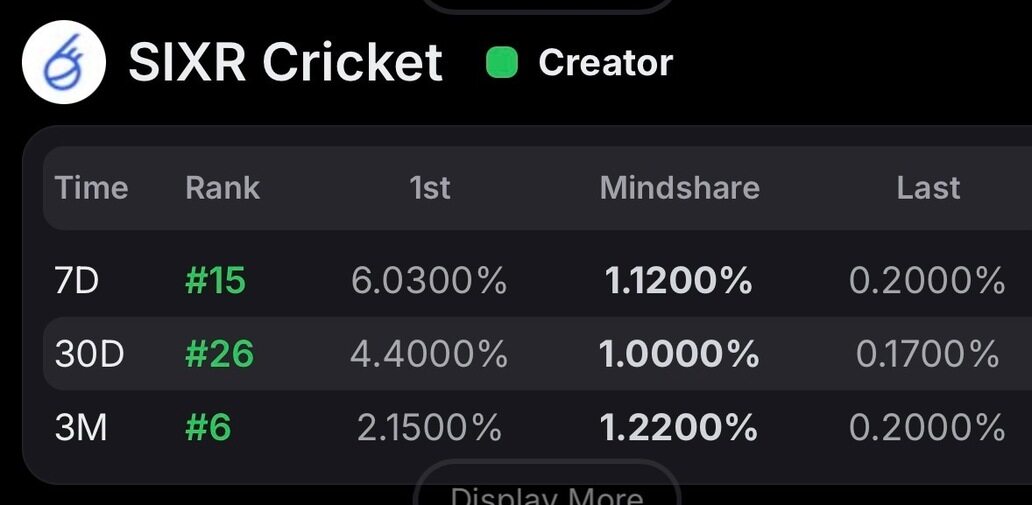Click the #26 rank value
This screenshot has width=1032, height=505.
220,354
